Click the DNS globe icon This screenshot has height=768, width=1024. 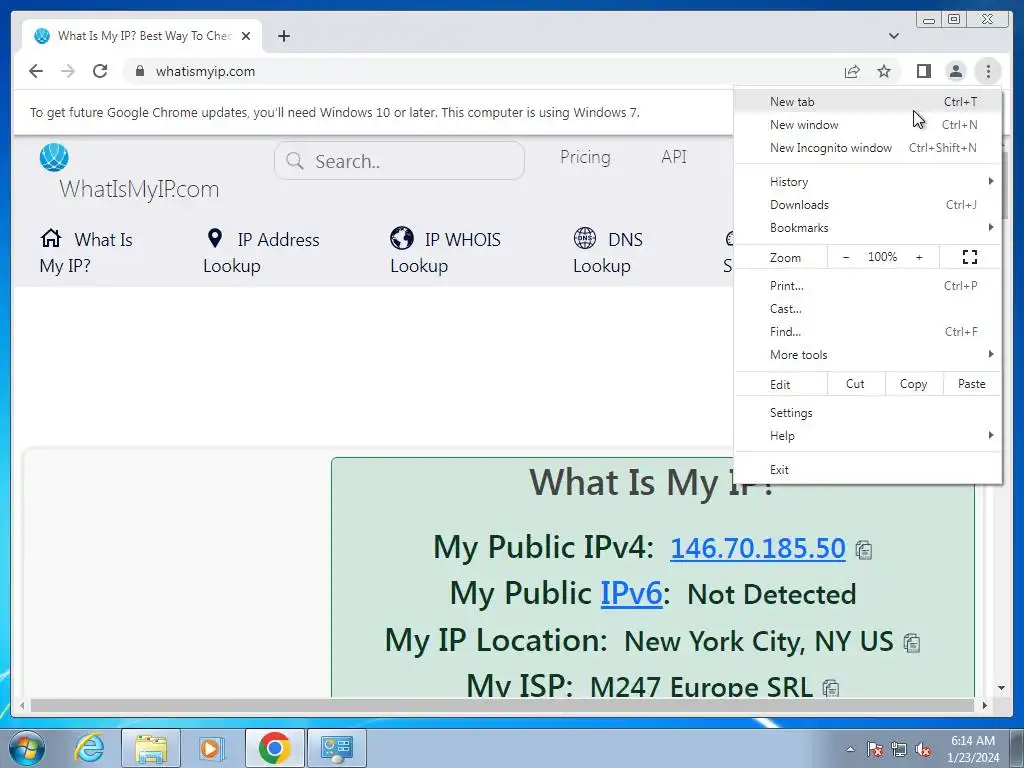click(584, 238)
